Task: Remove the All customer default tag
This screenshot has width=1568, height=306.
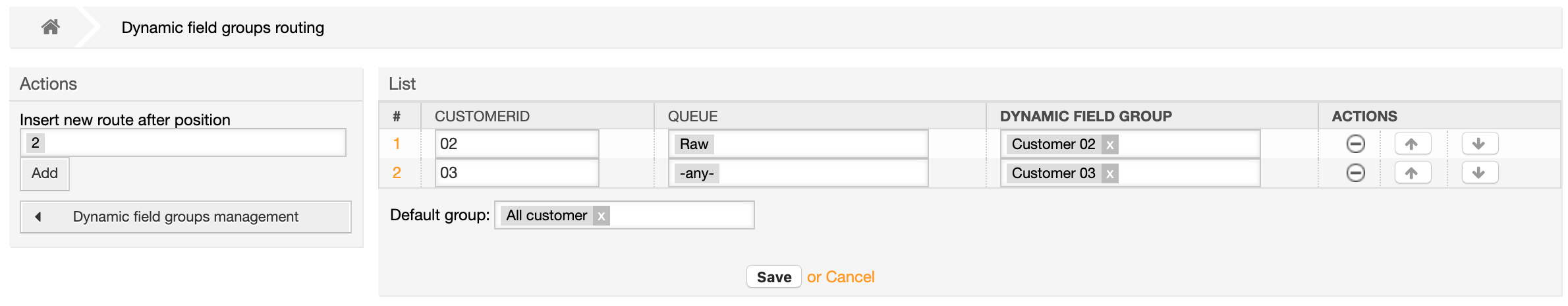Action: (x=601, y=216)
